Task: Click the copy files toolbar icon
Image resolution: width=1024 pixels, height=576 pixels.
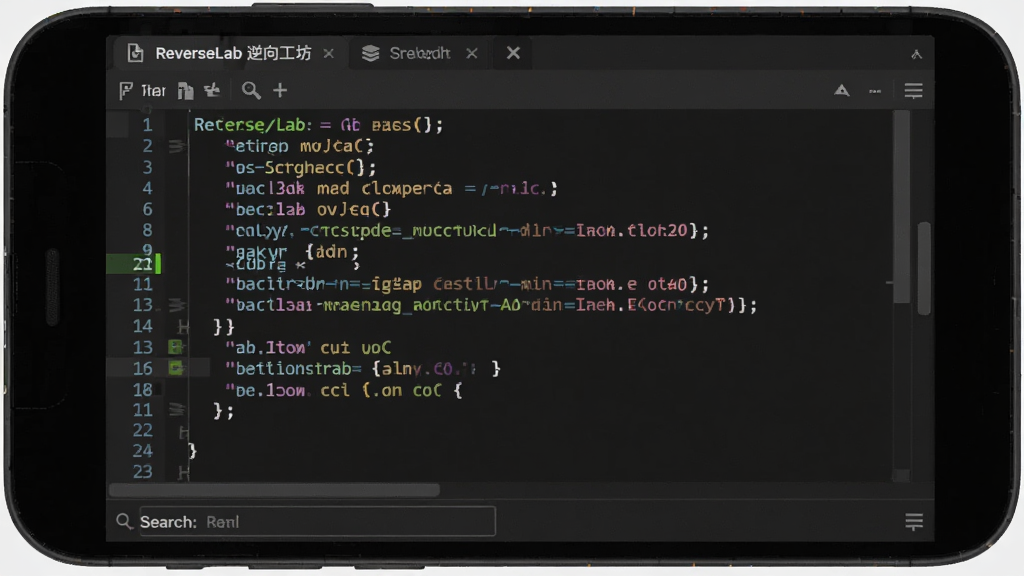Action: coord(185,91)
